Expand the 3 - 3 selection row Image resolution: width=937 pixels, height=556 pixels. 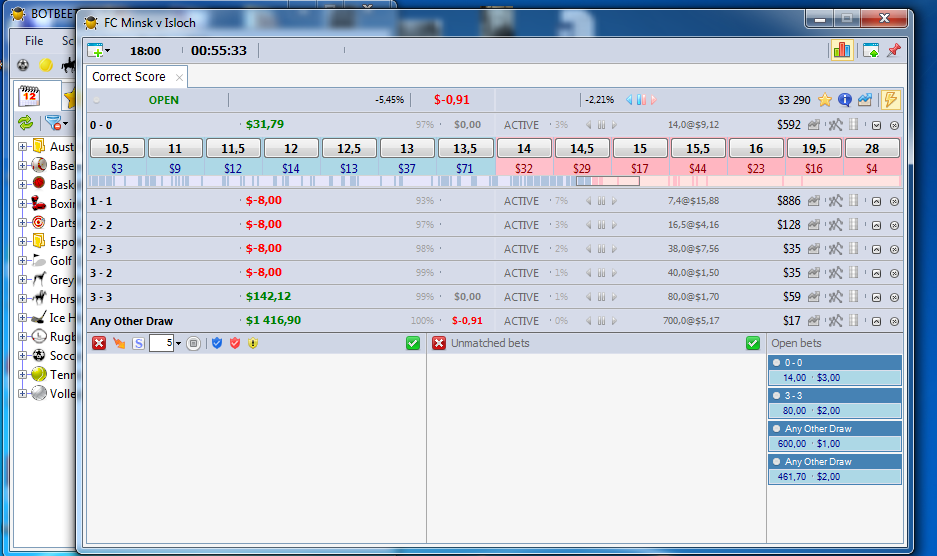[876, 297]
